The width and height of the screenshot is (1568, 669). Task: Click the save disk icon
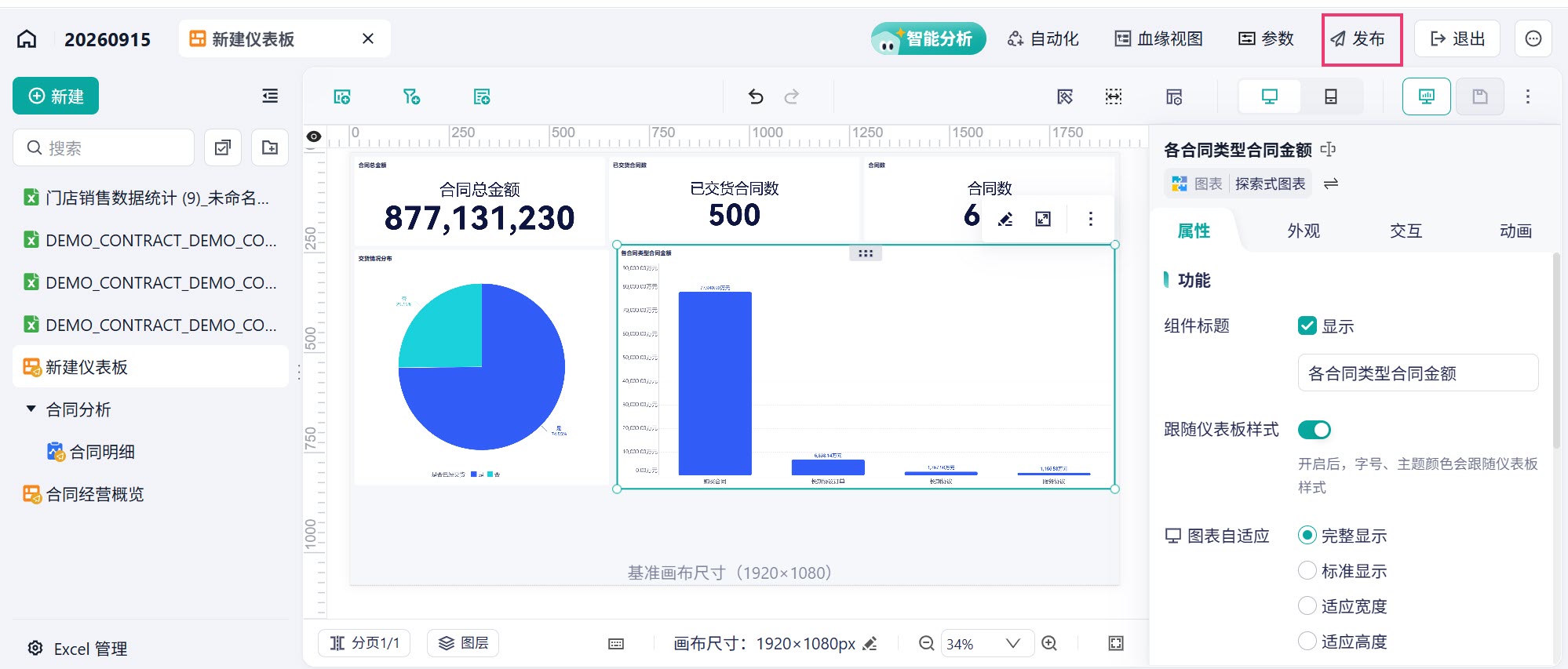[1479, 96]
